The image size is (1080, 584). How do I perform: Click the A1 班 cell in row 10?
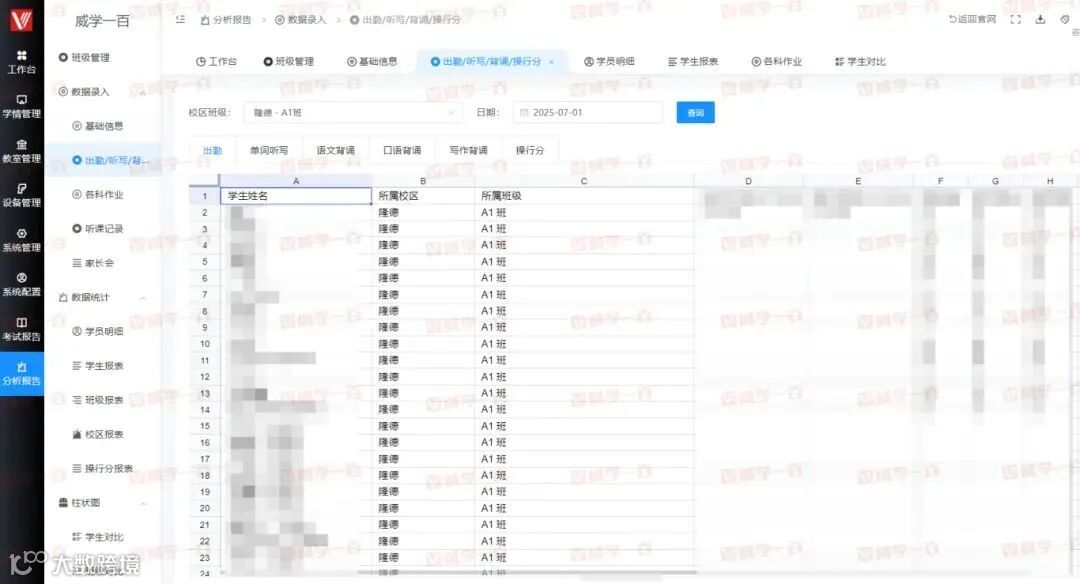point(584,344)
